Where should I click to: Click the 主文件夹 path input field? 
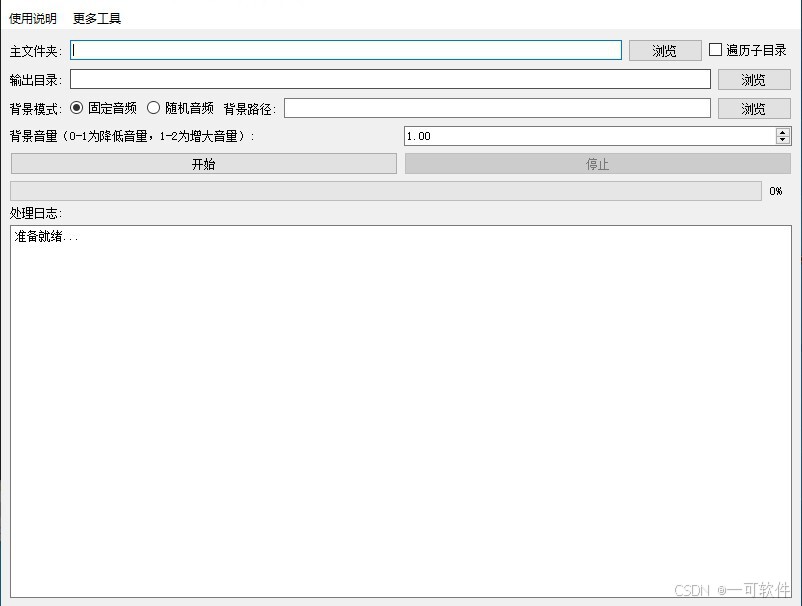point(346,50)
